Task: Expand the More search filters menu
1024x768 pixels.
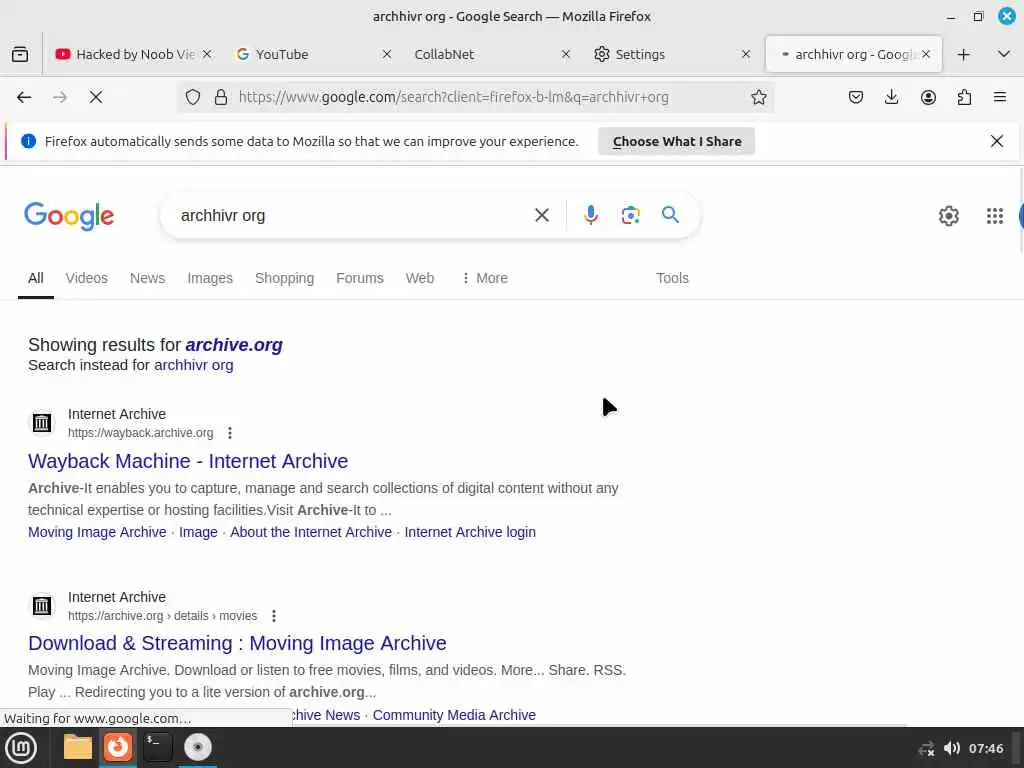Action: (485, 278)
